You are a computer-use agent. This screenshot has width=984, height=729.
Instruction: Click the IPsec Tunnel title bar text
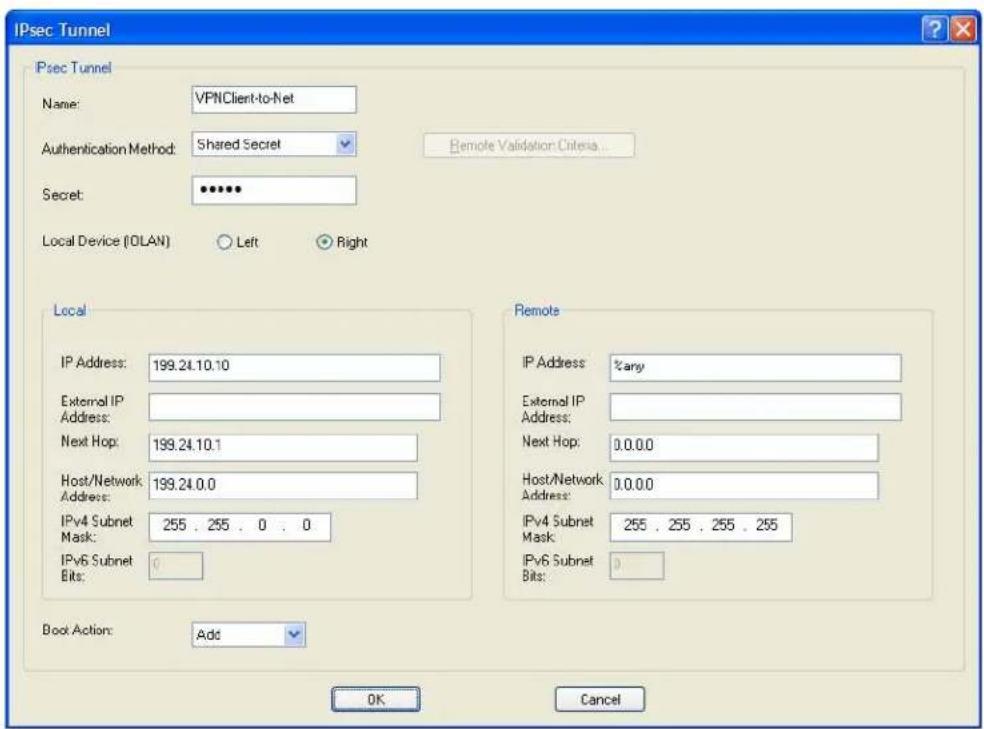click(x=62, y=30)
